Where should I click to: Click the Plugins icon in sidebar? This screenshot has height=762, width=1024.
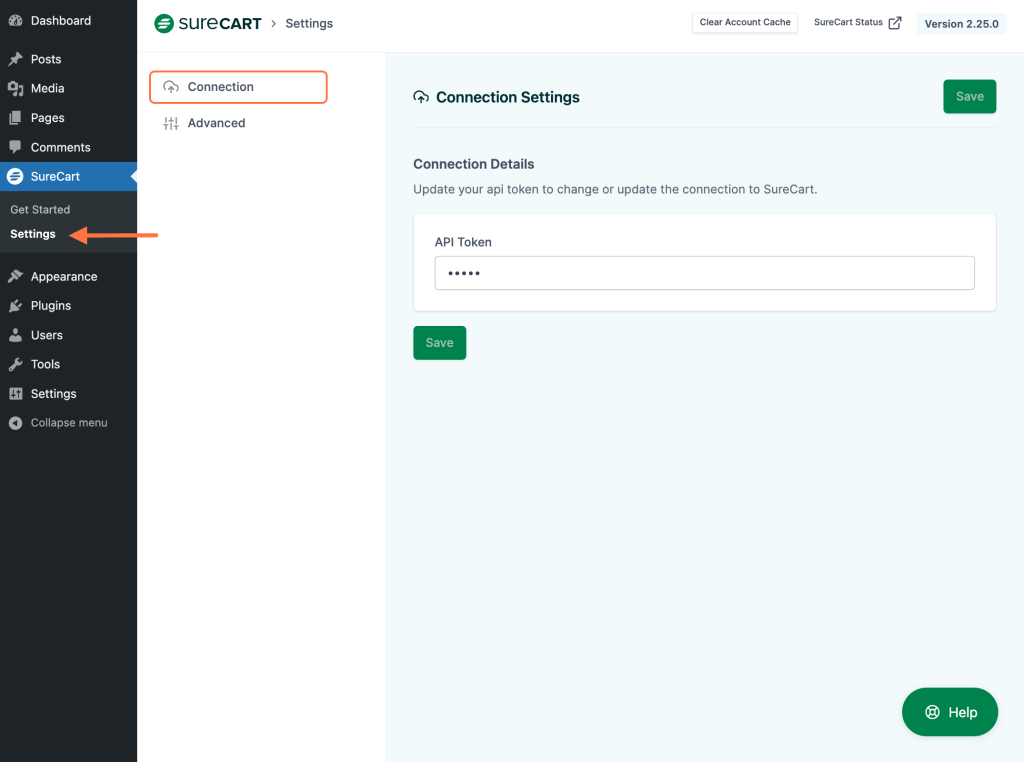pyautogui.click(x=14, y=305)
